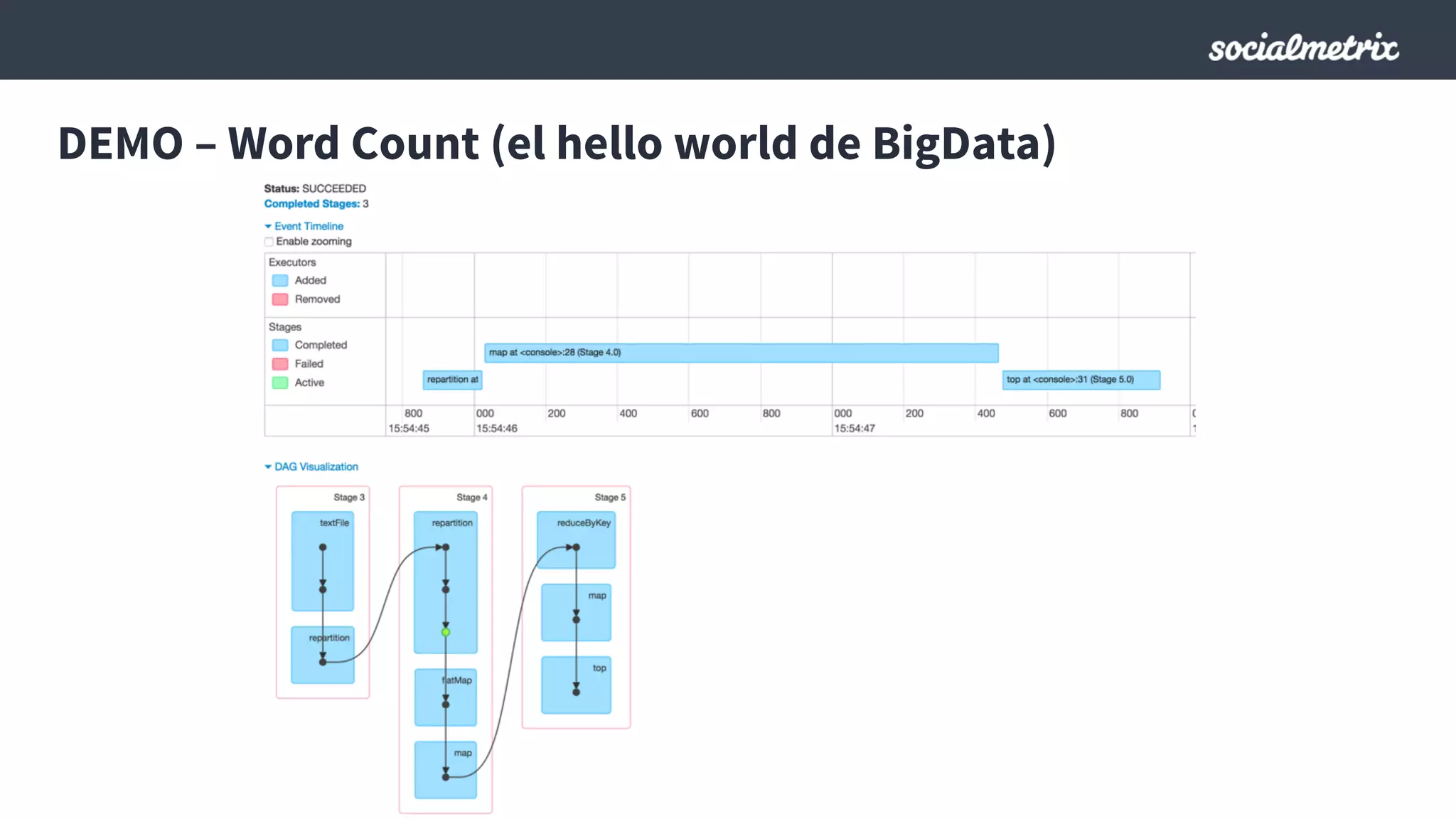Click the Stages Completed blue swatch
This screenshot has width=1456, height=819.
pos(280,346)
